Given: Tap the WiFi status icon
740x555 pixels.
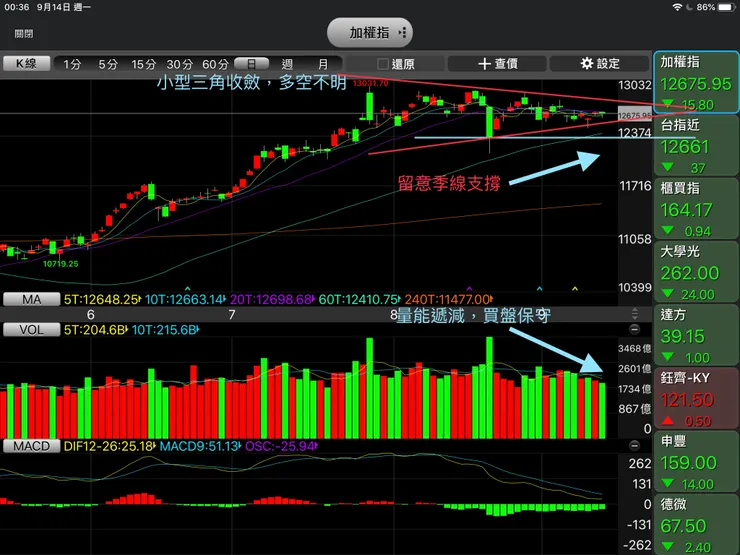Looking at the screenshot, I should (x=677, y=7).
